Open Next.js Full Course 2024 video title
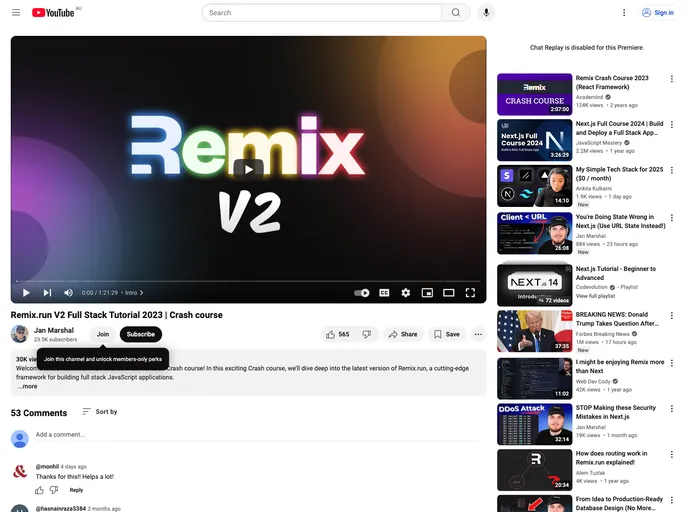The image size is (688, 512). (x=619, y=128)
